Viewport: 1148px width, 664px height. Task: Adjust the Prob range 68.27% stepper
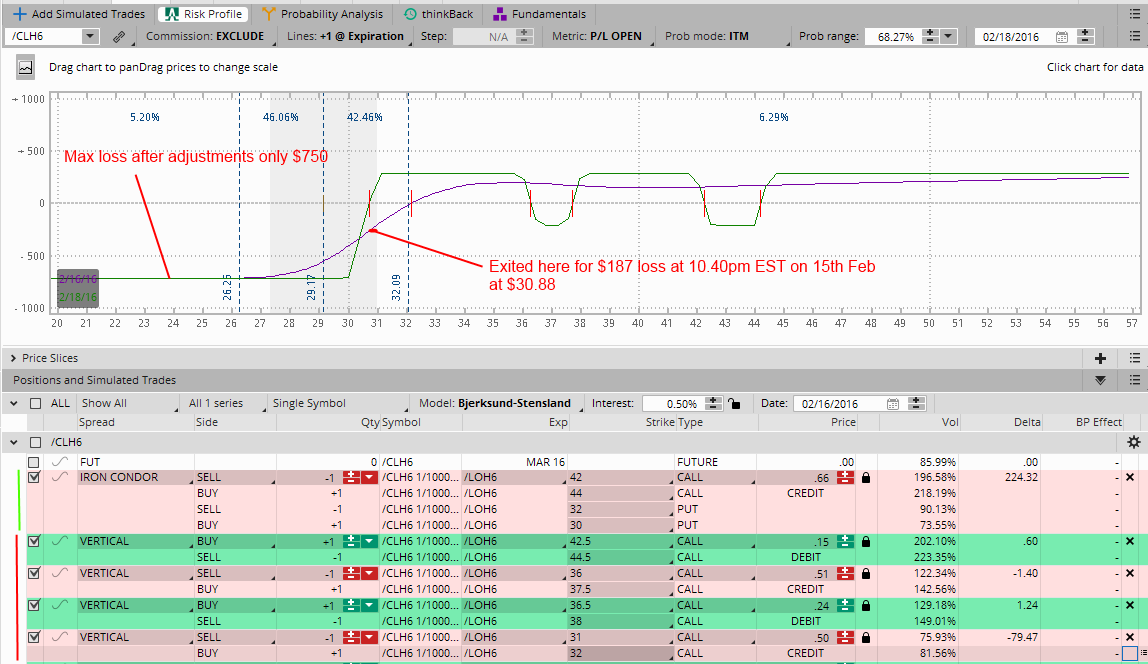tap(929, 37)
